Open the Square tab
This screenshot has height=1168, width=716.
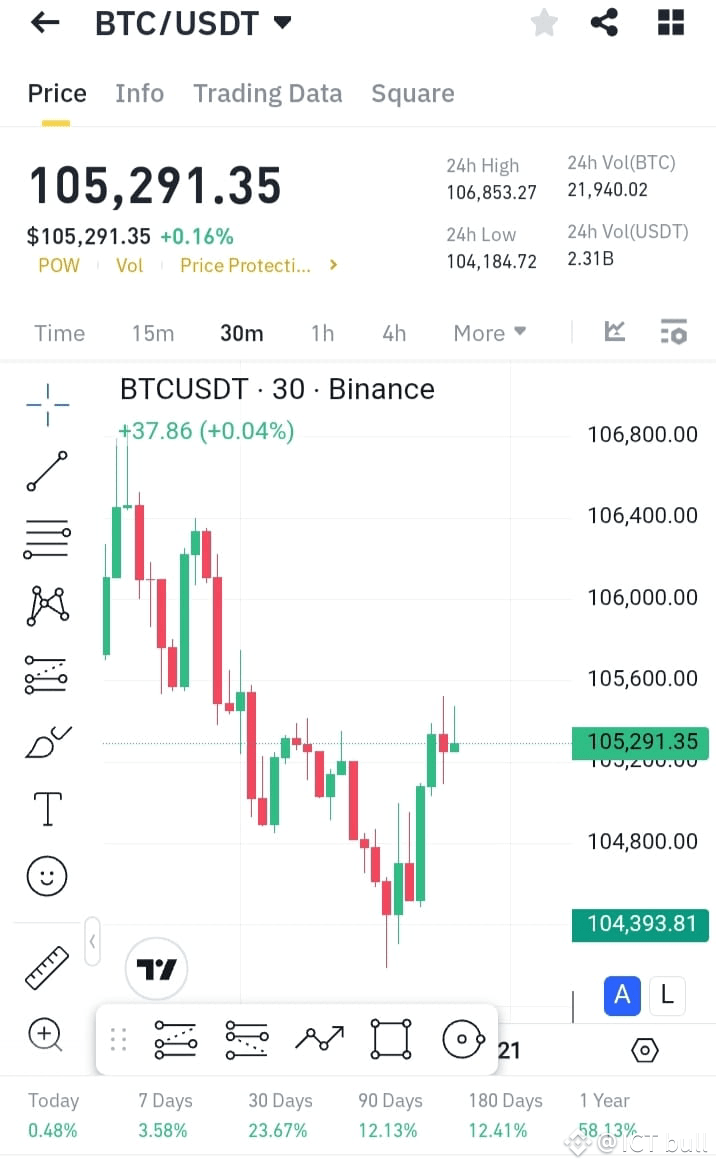413,93
